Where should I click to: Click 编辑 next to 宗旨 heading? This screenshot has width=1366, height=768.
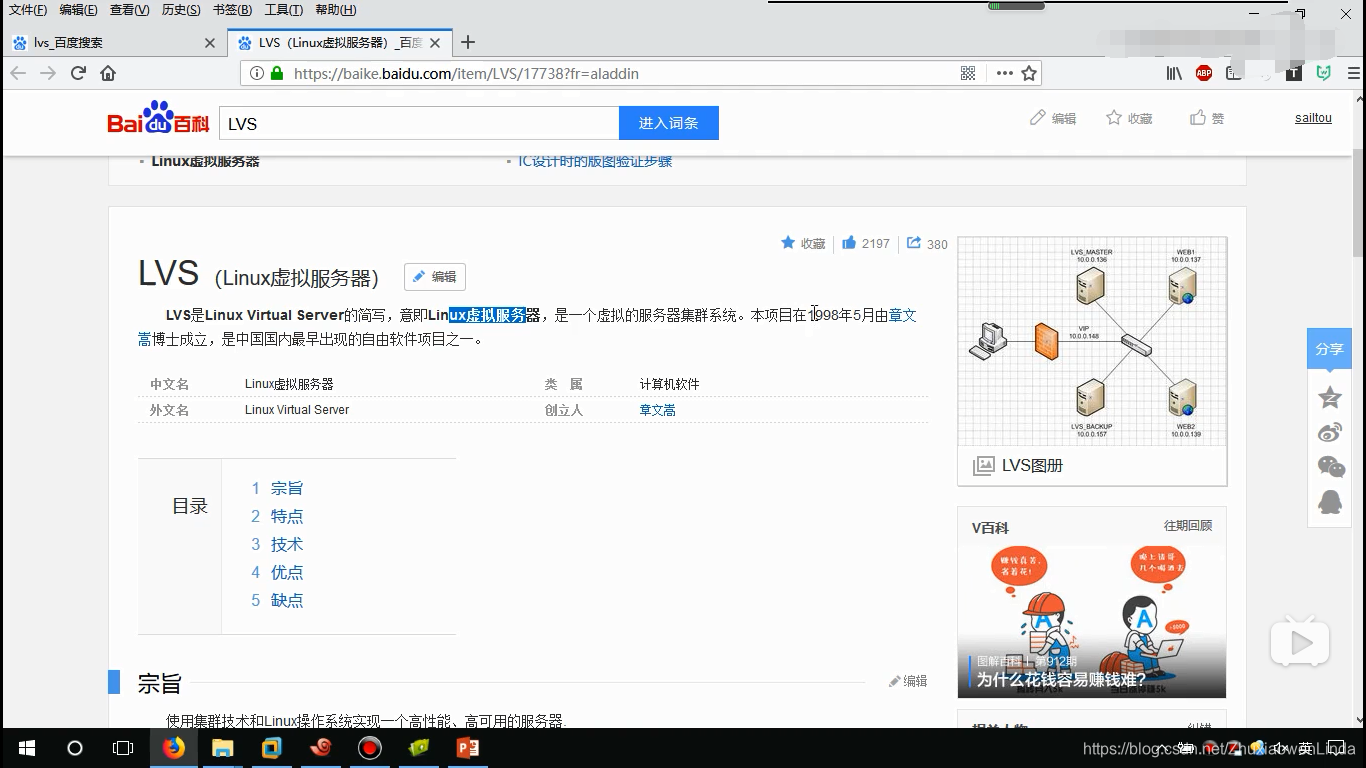(x=908, y=681)
